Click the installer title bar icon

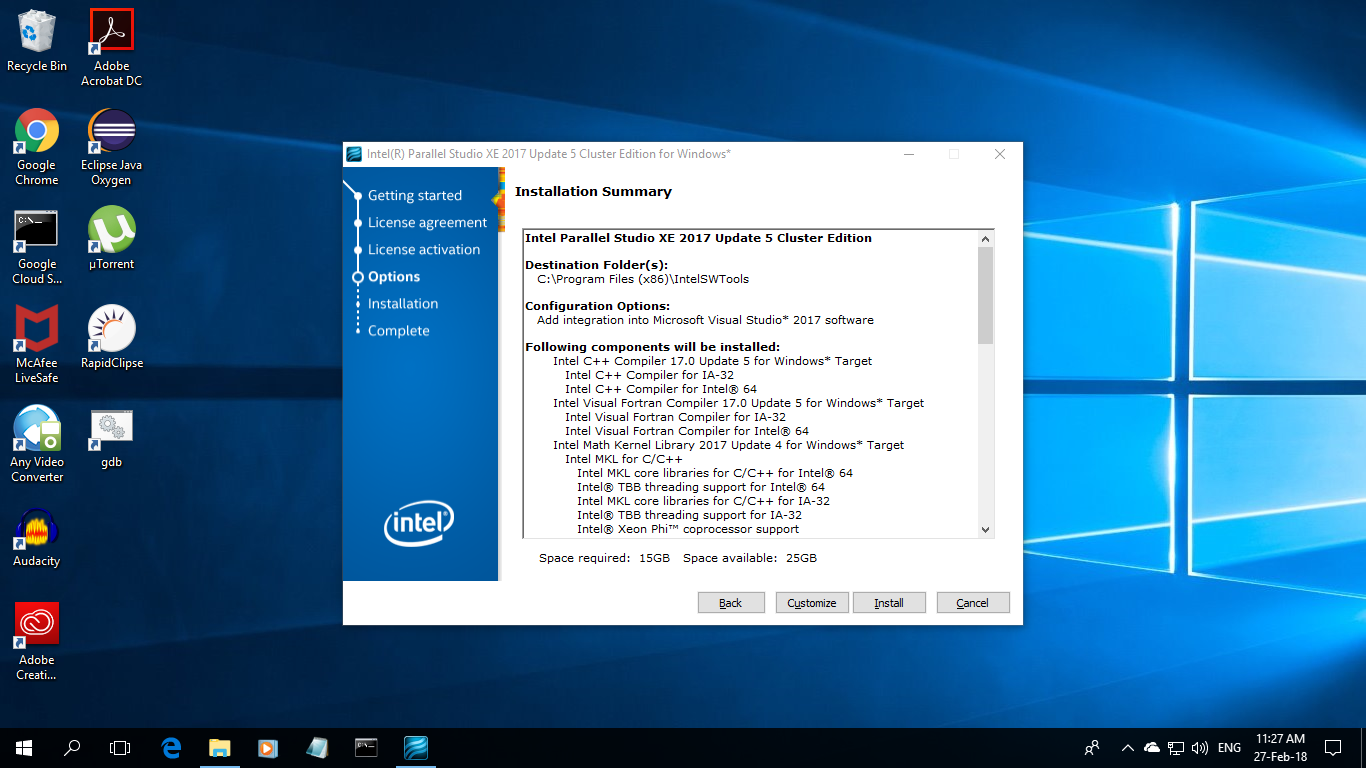coord(354,154)
